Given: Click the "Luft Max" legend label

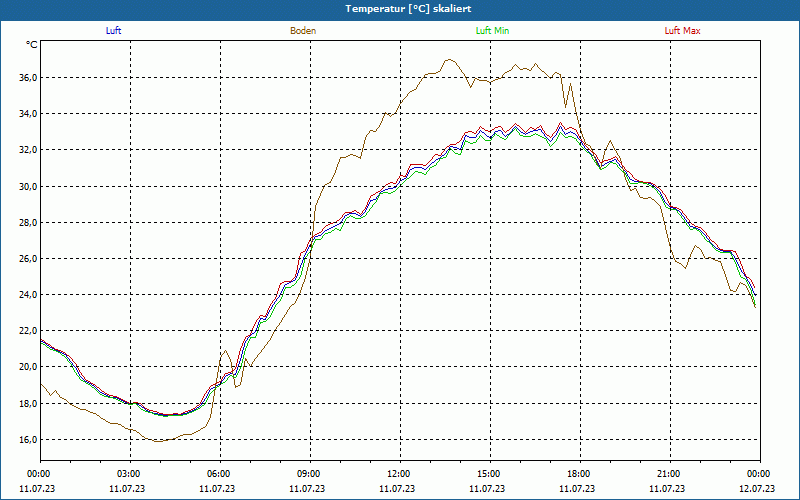Looking at the screenshot, I should 682,31.
